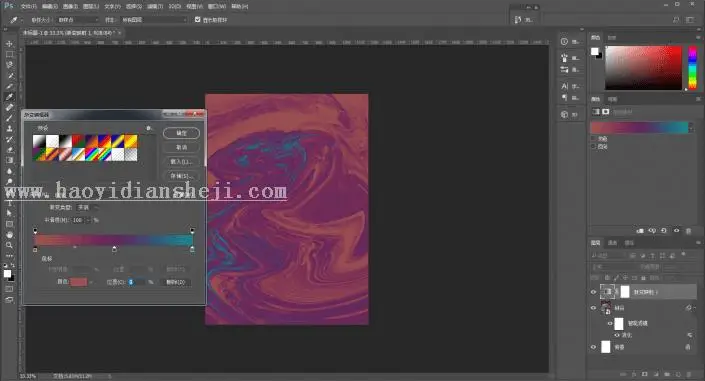
Task: Switch to the Channels tab beside Layers
Action: pos(612,243)
